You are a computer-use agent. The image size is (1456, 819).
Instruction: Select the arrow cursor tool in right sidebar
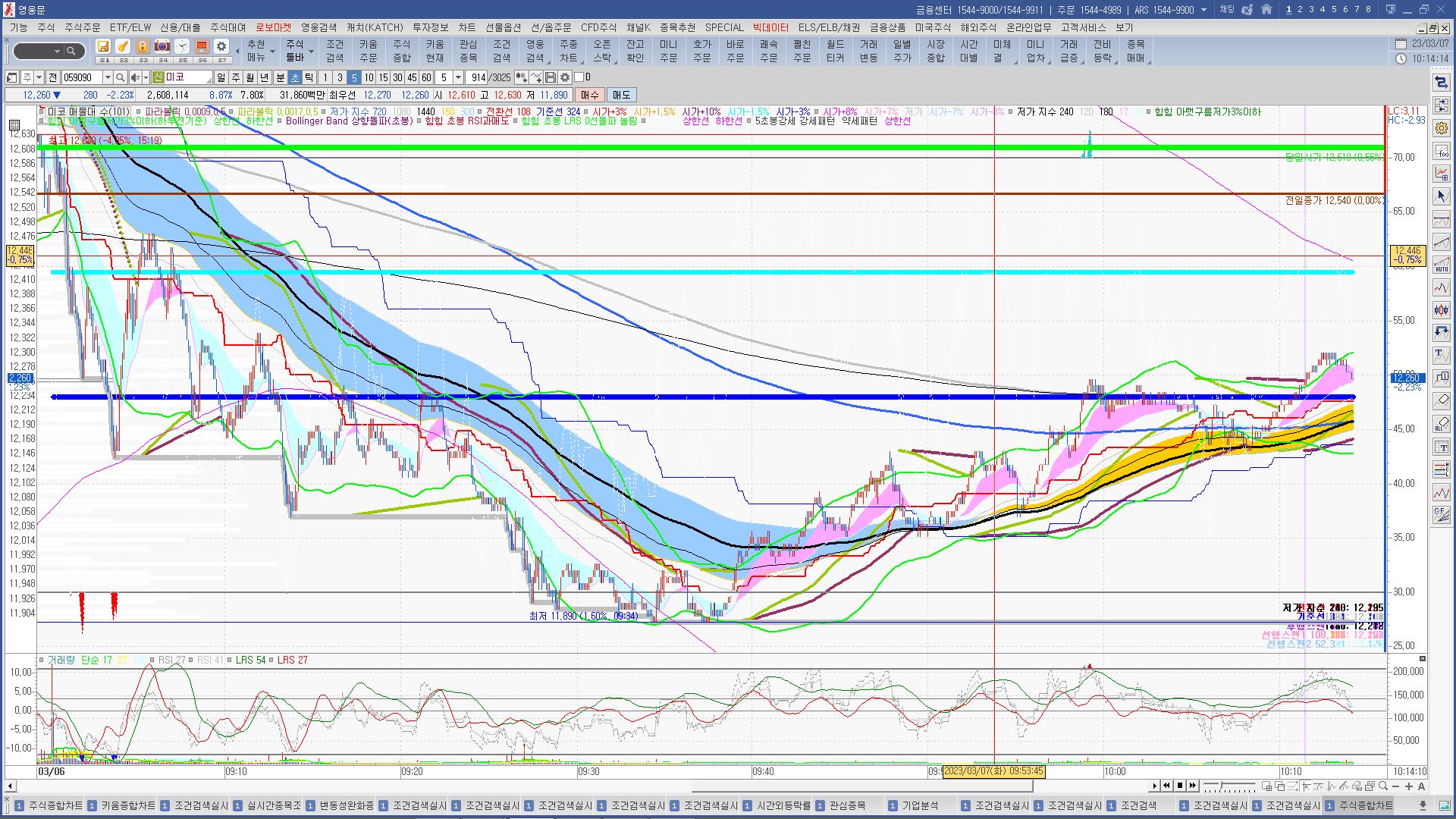1442,196
